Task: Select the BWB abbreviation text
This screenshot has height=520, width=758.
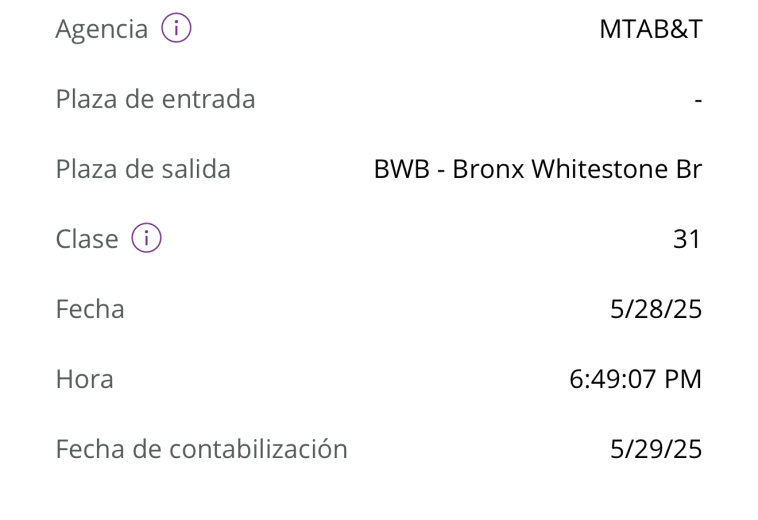Action: [402, 169]
